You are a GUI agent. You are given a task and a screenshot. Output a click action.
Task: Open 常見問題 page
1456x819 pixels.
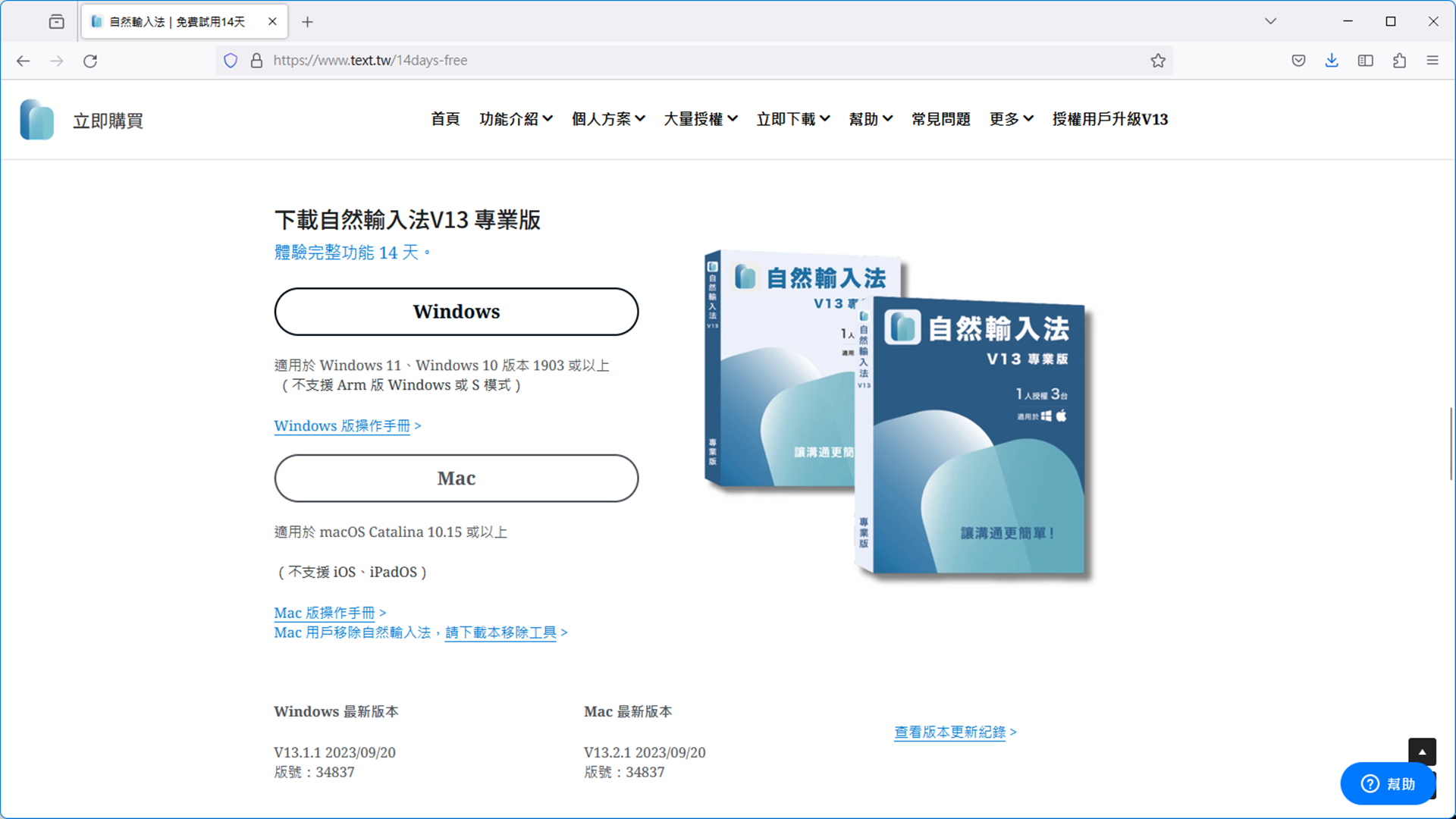(x=941, y=119)
